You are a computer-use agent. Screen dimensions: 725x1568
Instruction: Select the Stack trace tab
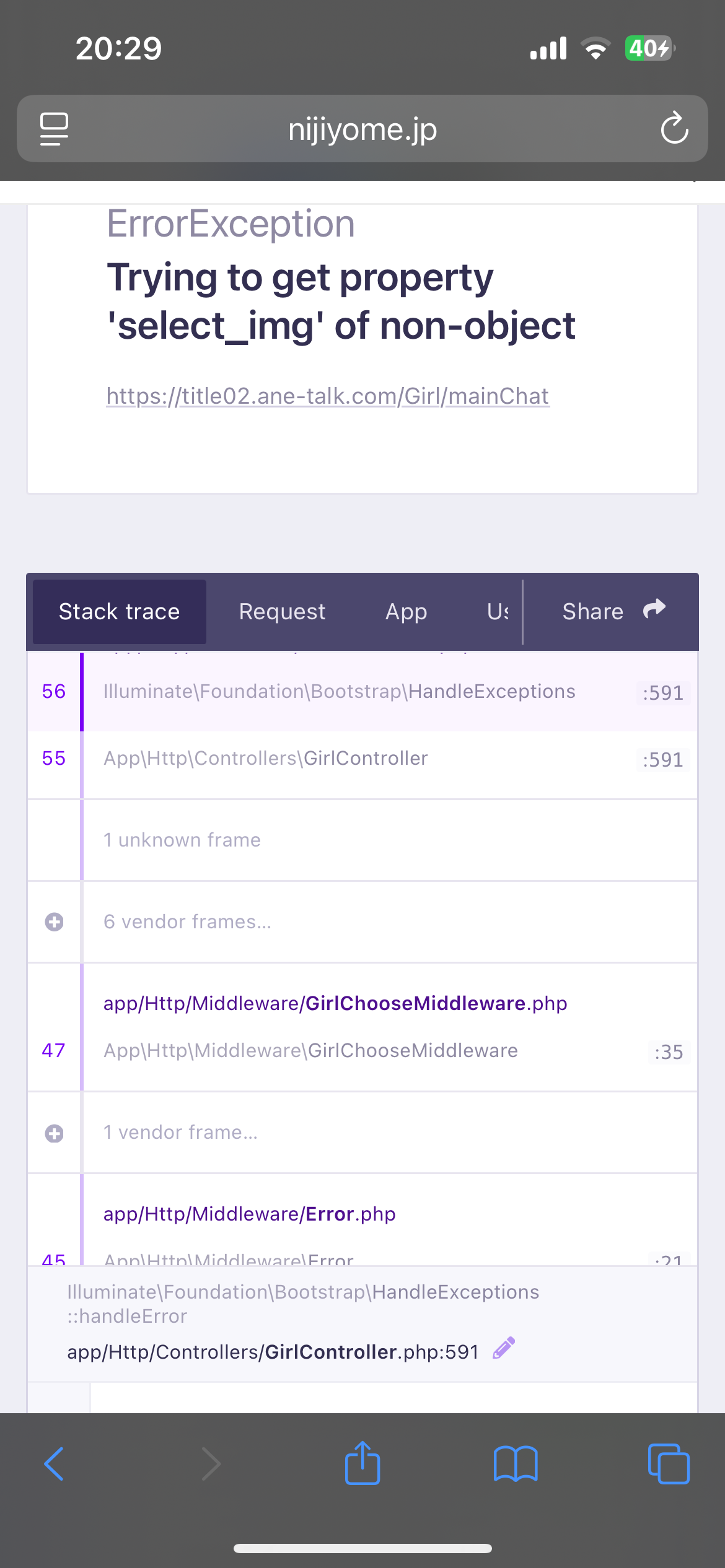[x=119, y=611]
